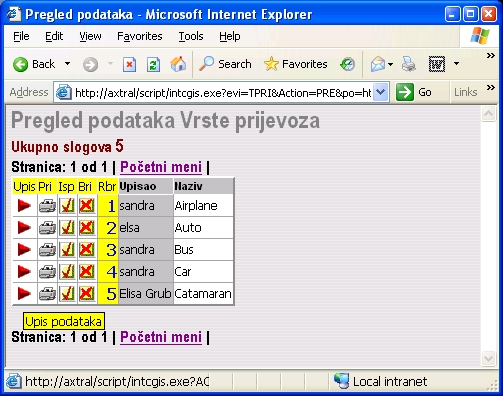Open the address bar URL dropdown

(x=381, y=92)
